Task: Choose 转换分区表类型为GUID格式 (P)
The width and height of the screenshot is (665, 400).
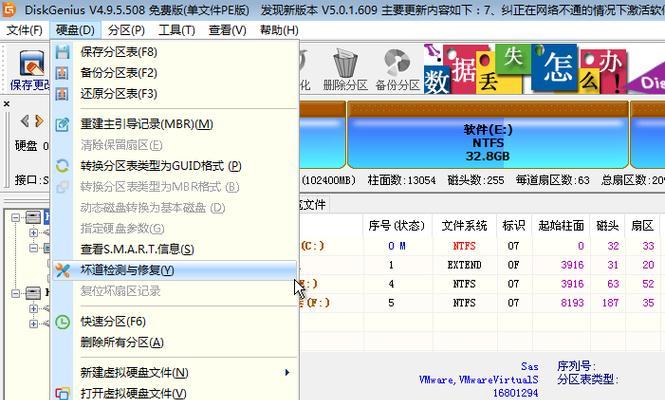Action: click(x=175, y=166)
